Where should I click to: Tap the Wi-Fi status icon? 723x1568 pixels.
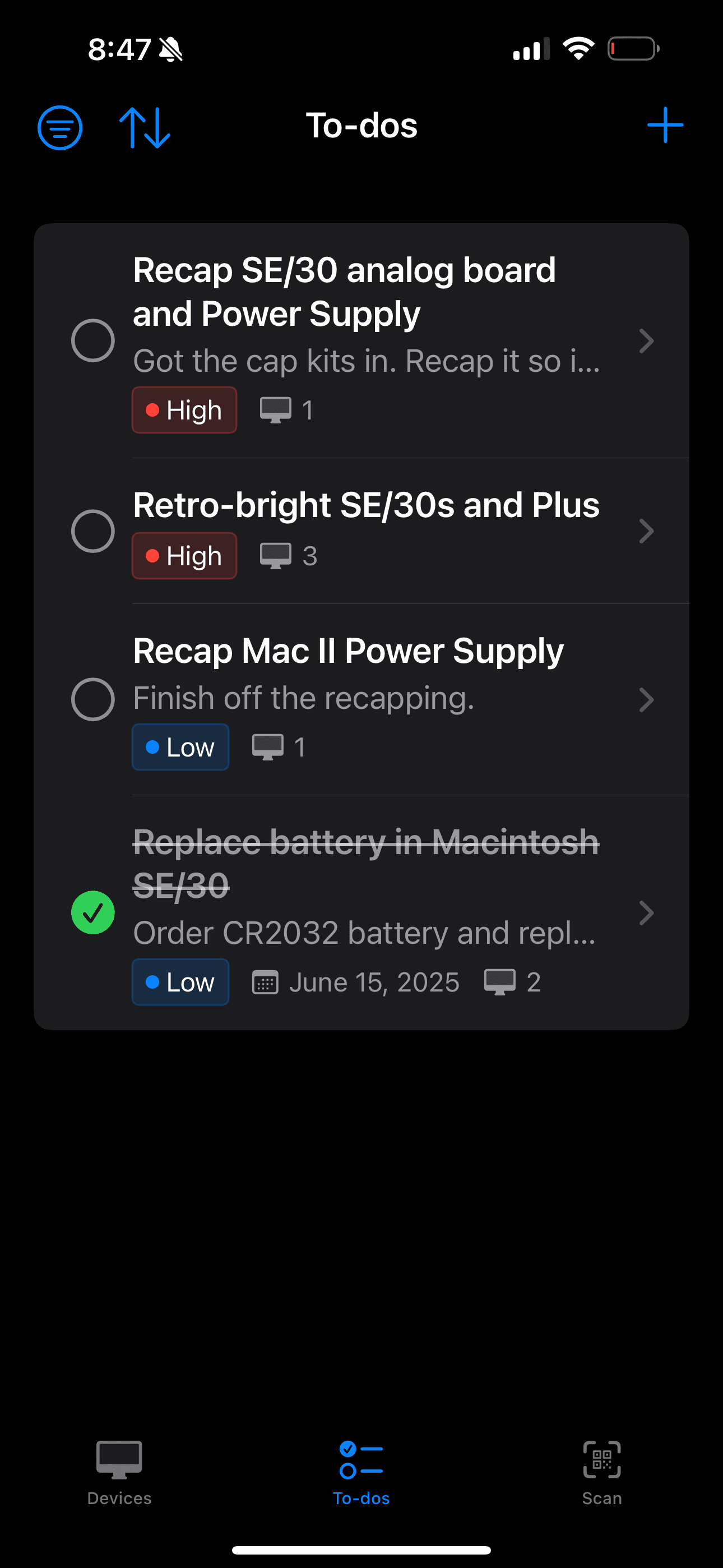coord(578,49)
